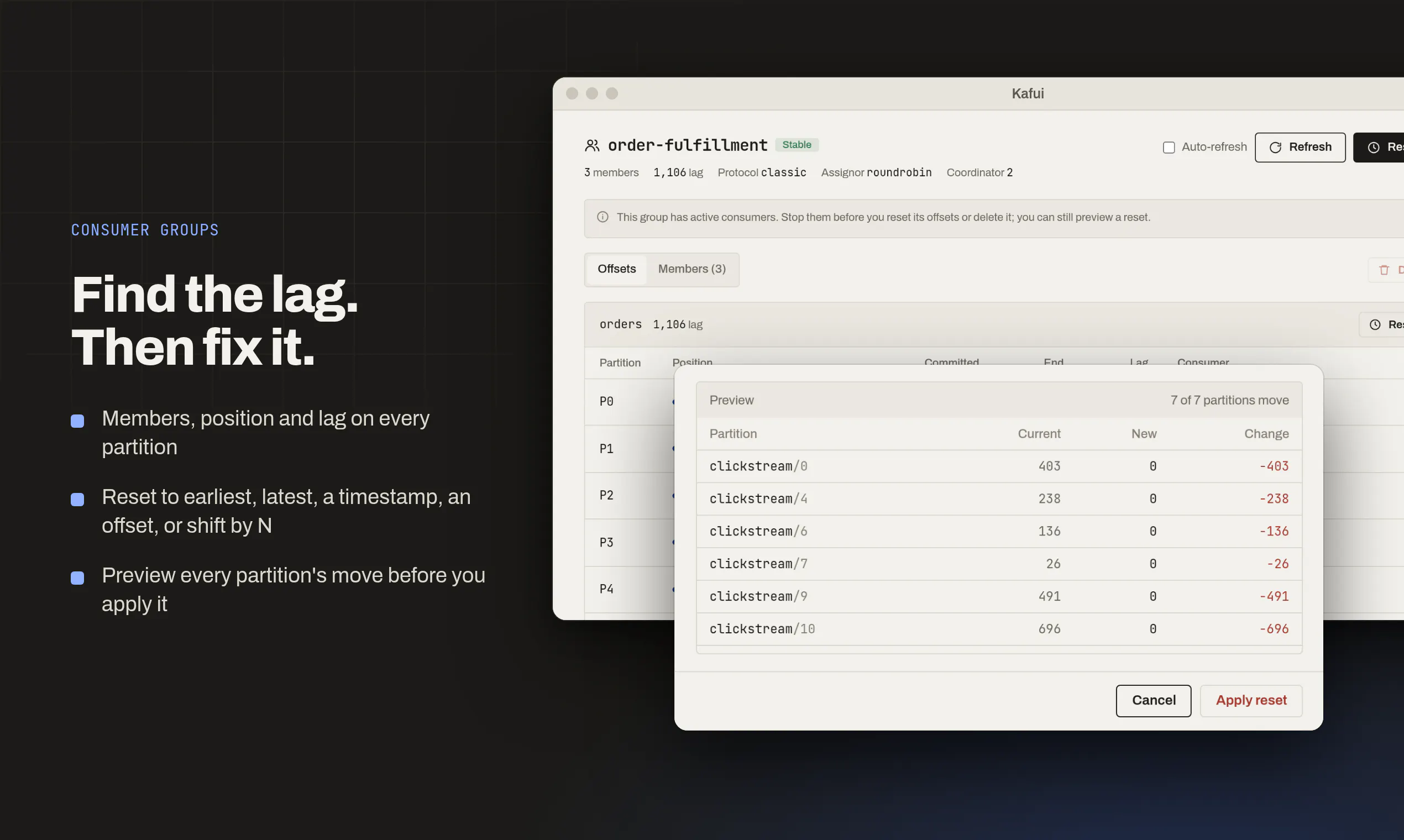
Task: Click the Refresh button
Action: click(1300, 148)
